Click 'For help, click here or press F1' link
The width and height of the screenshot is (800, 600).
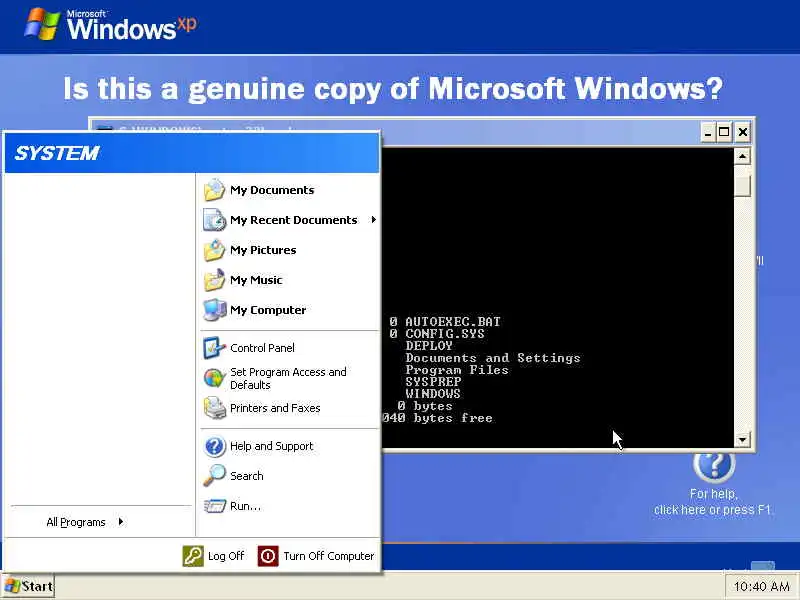pos(713,502)
